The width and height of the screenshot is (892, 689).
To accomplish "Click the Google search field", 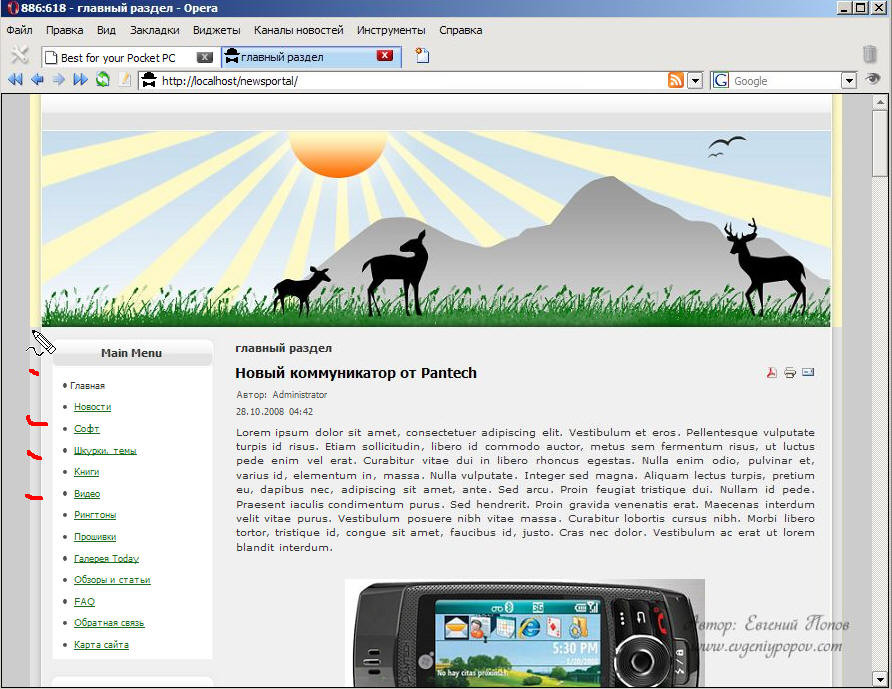I will (785, 81).
